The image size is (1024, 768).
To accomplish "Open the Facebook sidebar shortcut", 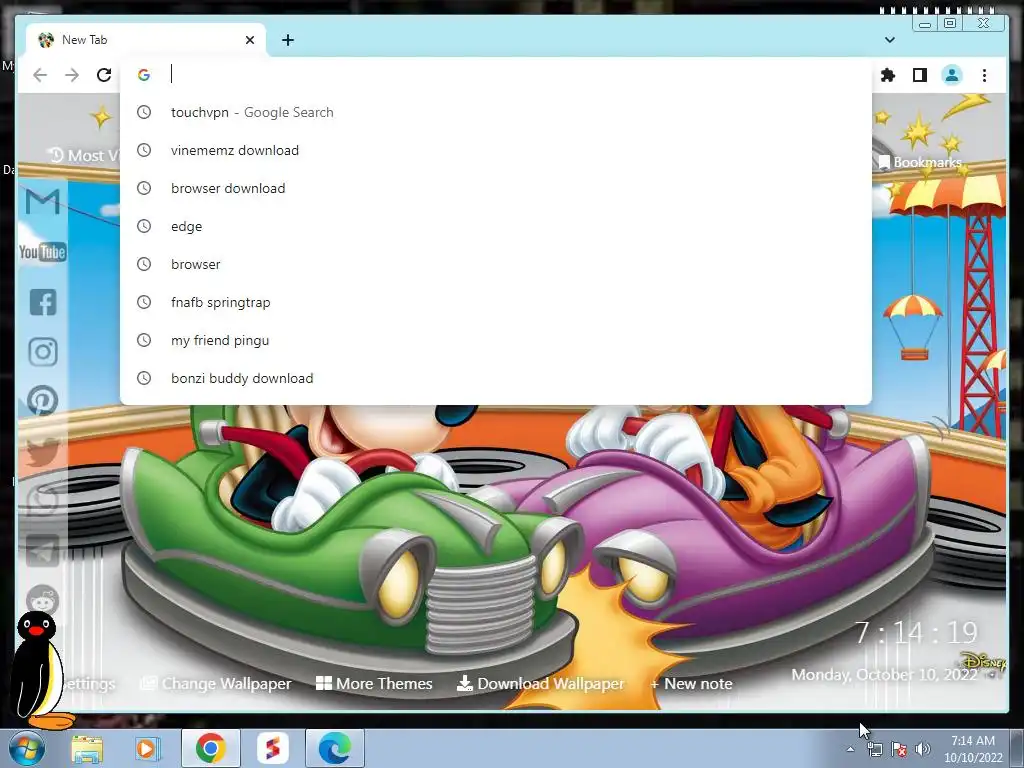I will tap(42, 302).
